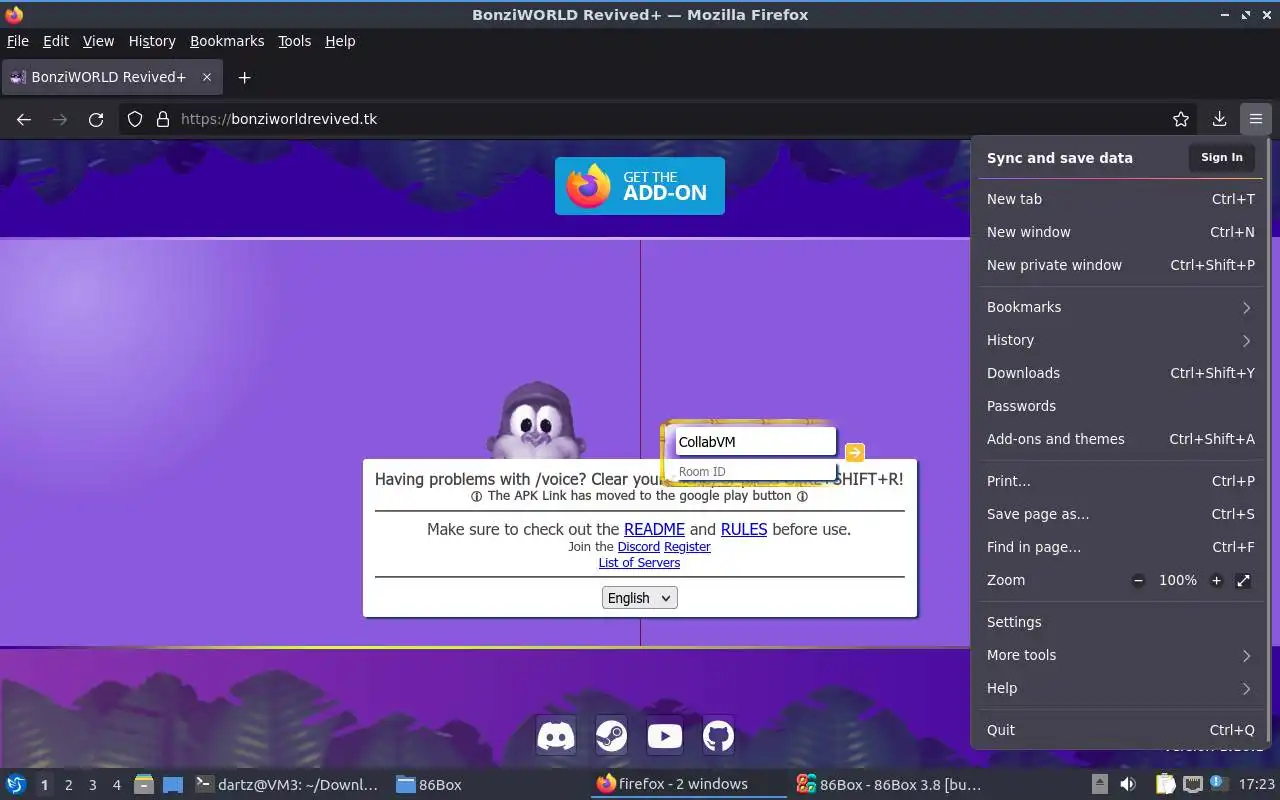
Task: Click the purple Bonzi gorilla character
Action: pyautogui.click(x=536, y=420)
